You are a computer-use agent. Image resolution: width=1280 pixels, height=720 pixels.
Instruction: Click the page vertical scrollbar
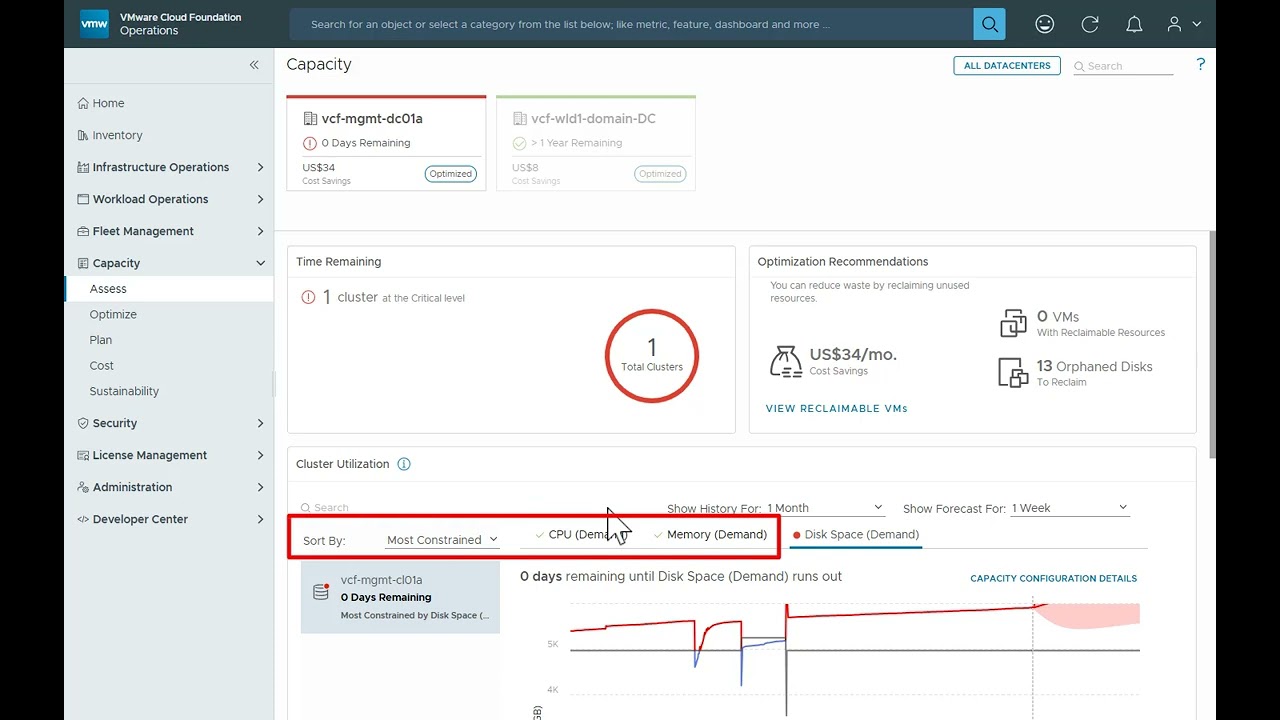pos(1212,340)
